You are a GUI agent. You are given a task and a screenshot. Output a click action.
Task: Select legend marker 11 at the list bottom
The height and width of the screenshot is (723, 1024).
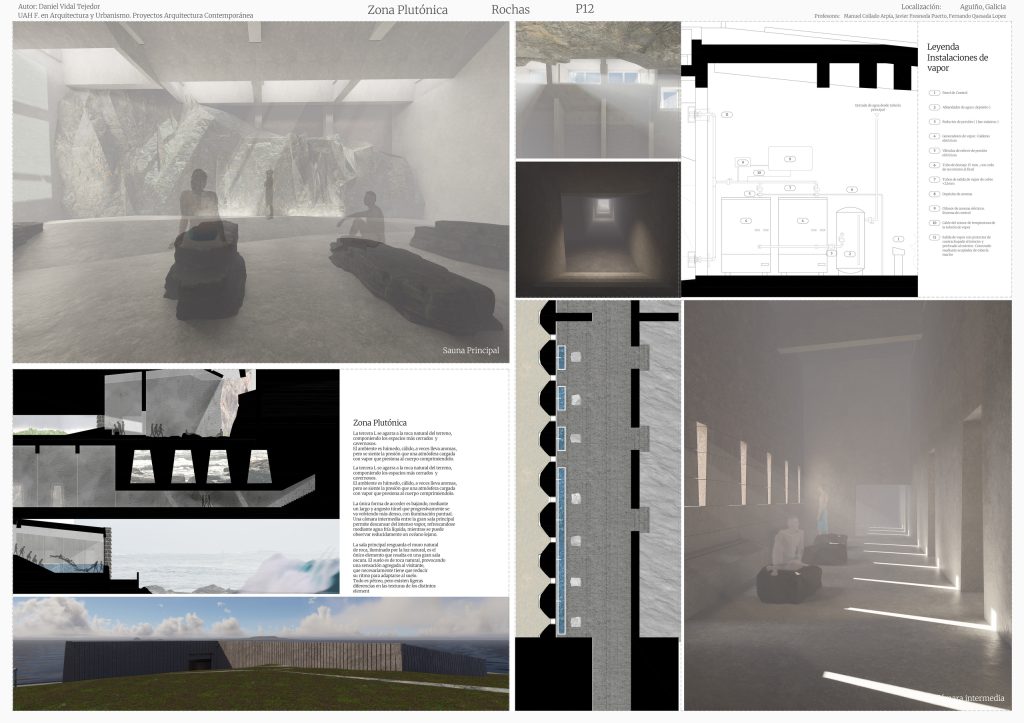(933, 236)
